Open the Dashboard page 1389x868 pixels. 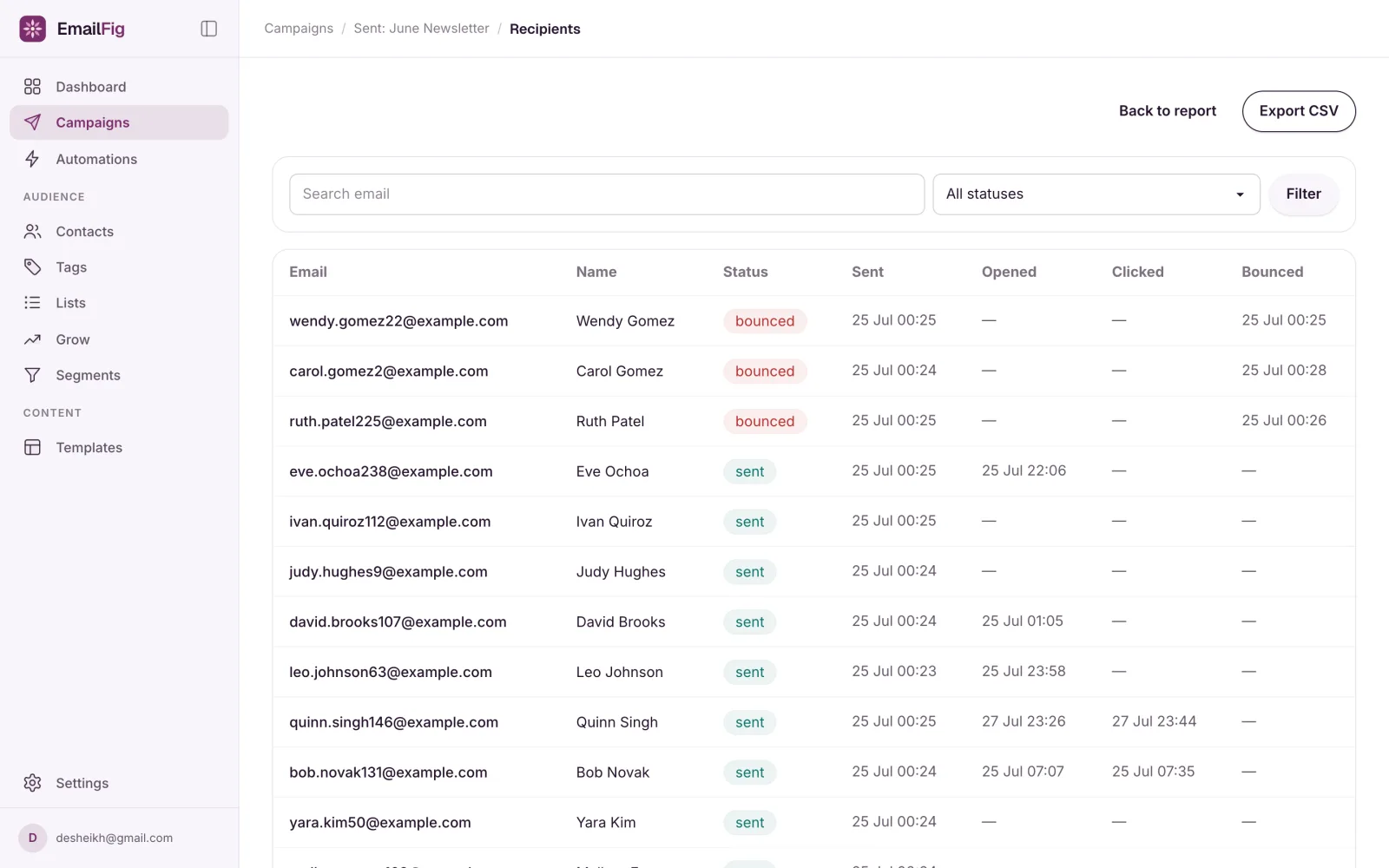(119, 87)
